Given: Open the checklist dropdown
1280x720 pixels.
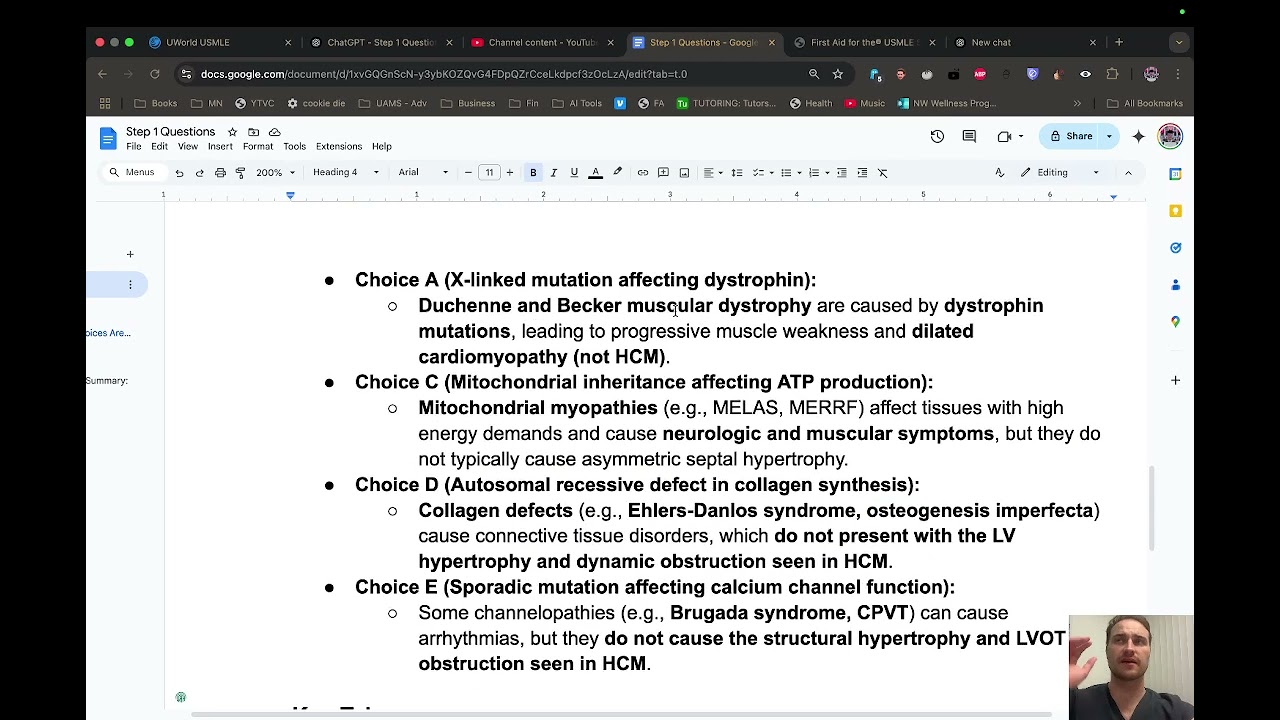Looking at the screenshot, I should click(762, 173).
